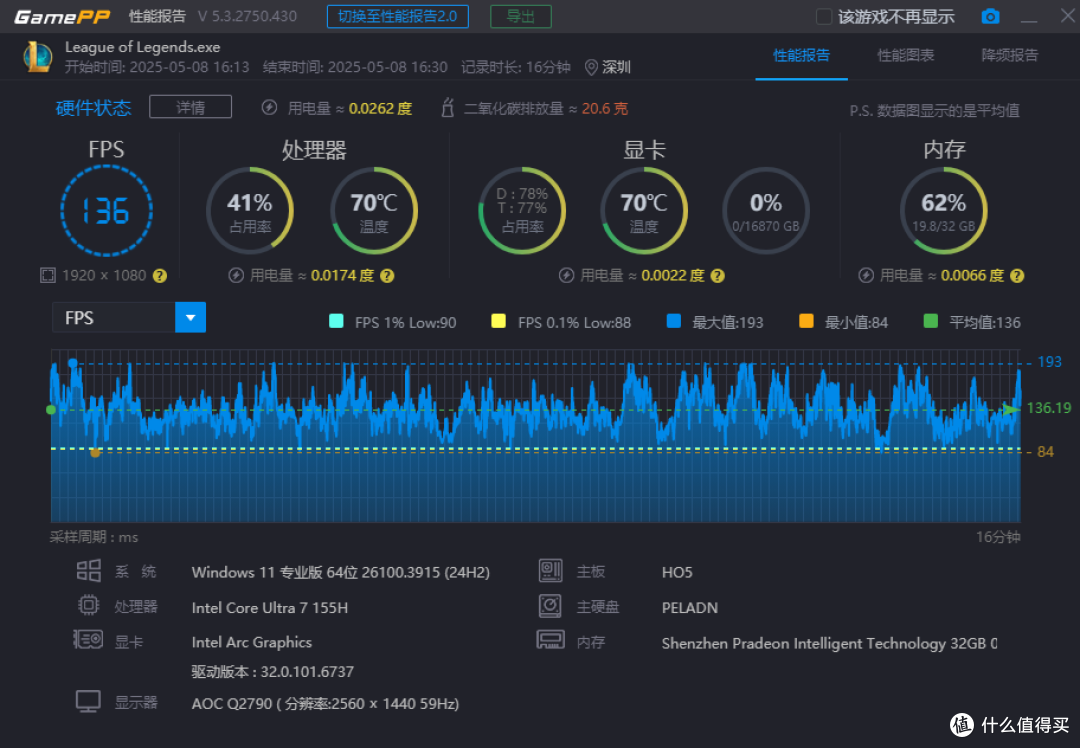The height and width of the screenshot is (748, 1080).
Task: Click the total power usage lightning icon
Action: click(x=269, y=107)
